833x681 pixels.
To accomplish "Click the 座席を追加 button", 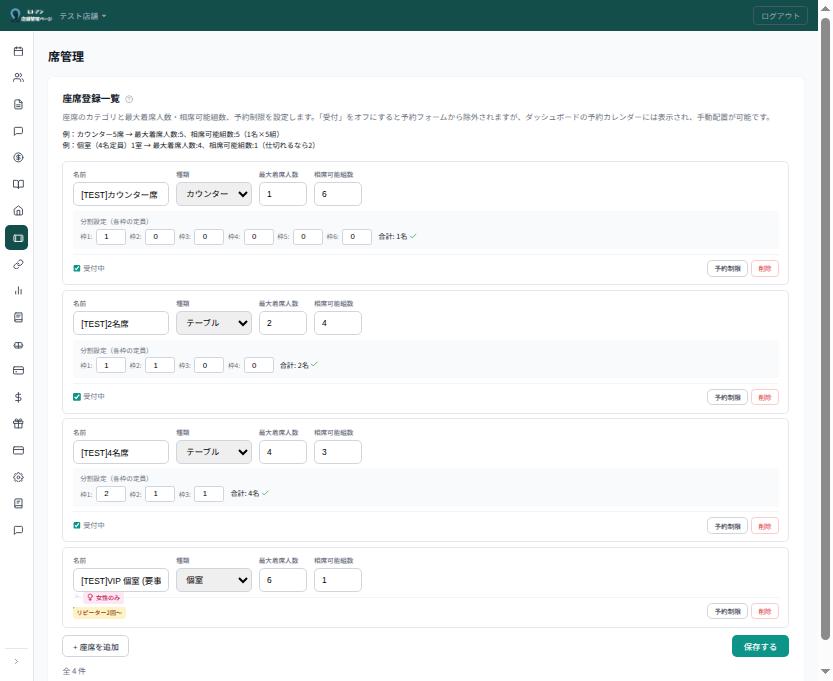I will point(96,647).
